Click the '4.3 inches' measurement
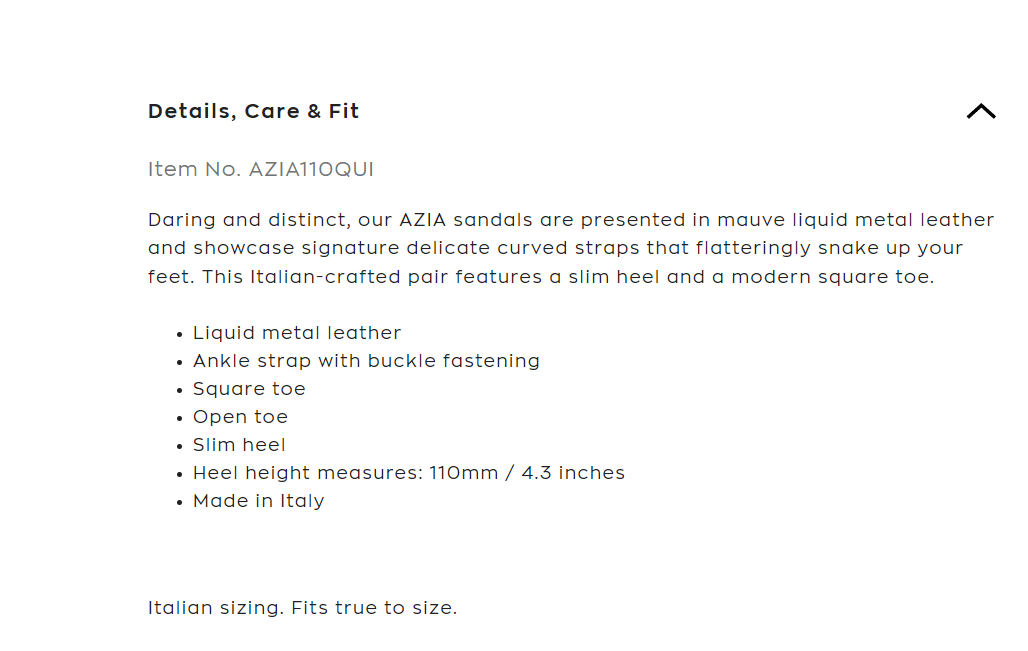The image size is (1028, 651). pos(573,473)
